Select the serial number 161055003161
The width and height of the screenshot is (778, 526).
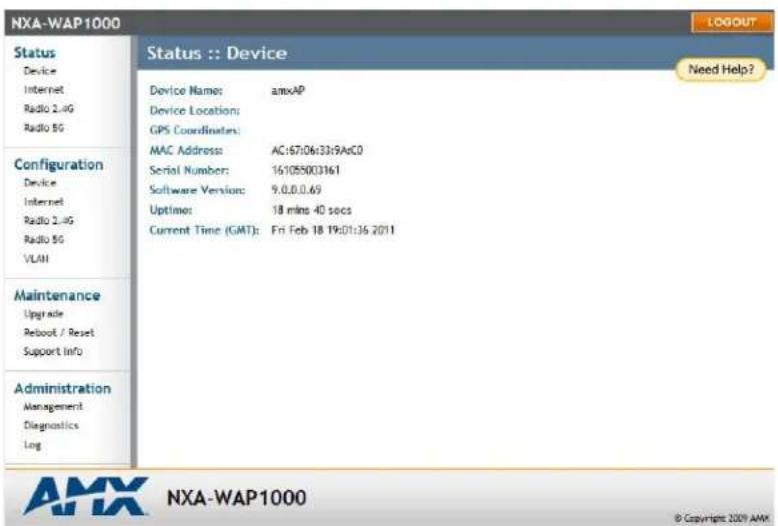306,170
